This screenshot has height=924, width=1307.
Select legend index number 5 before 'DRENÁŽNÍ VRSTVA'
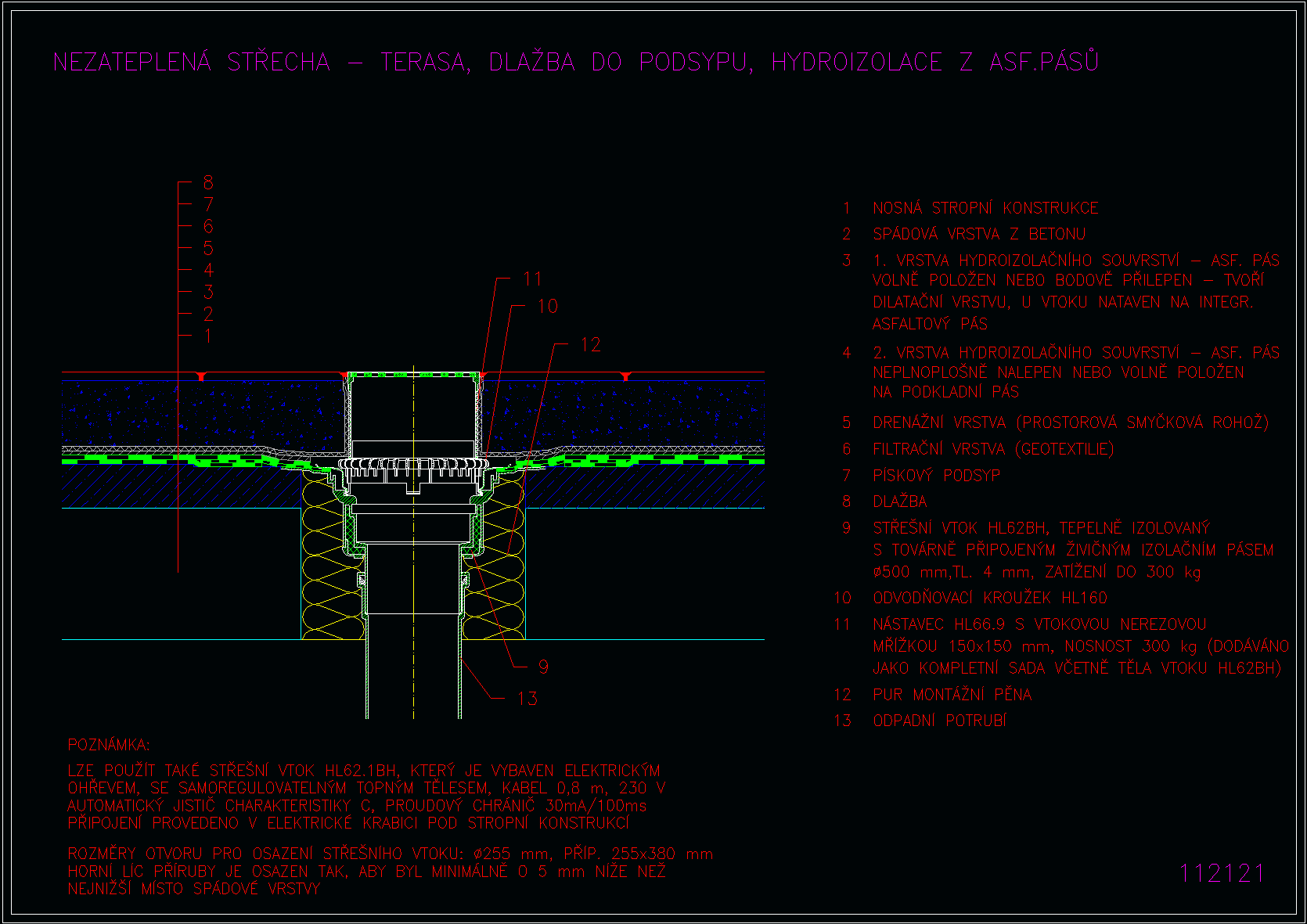click(x=846, y=422)
